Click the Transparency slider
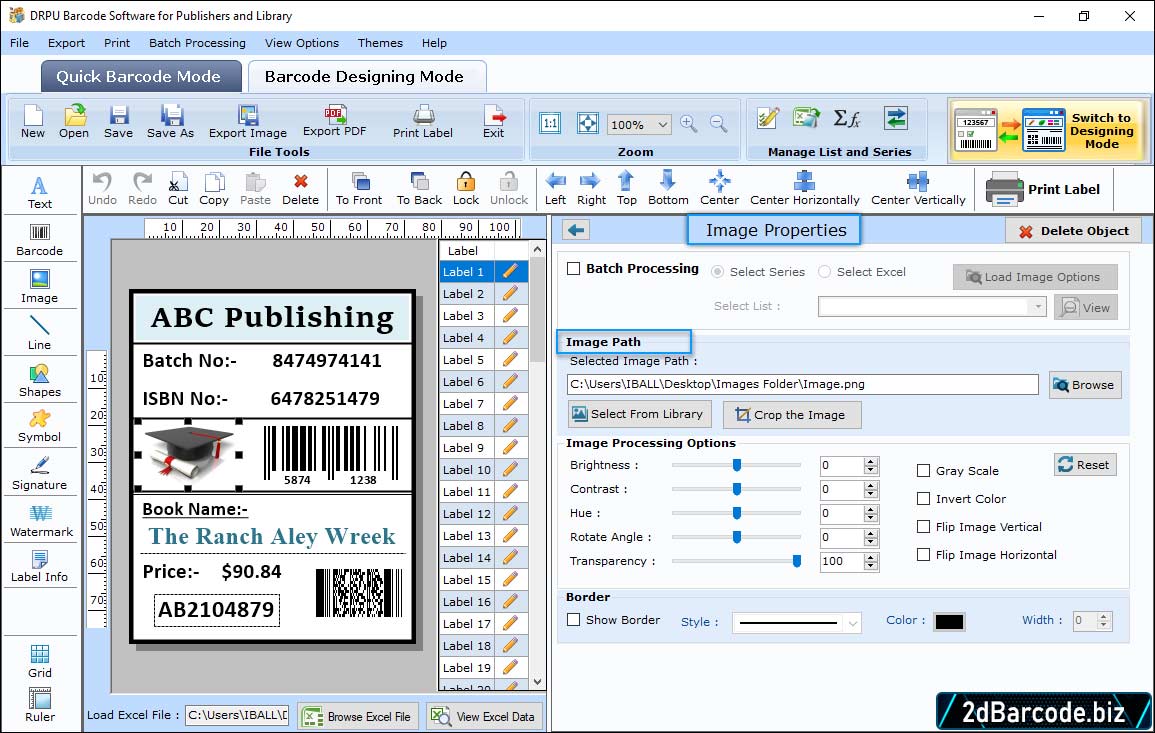The height and width of the screenshot is (733, 1155). (x=736, y=561)
